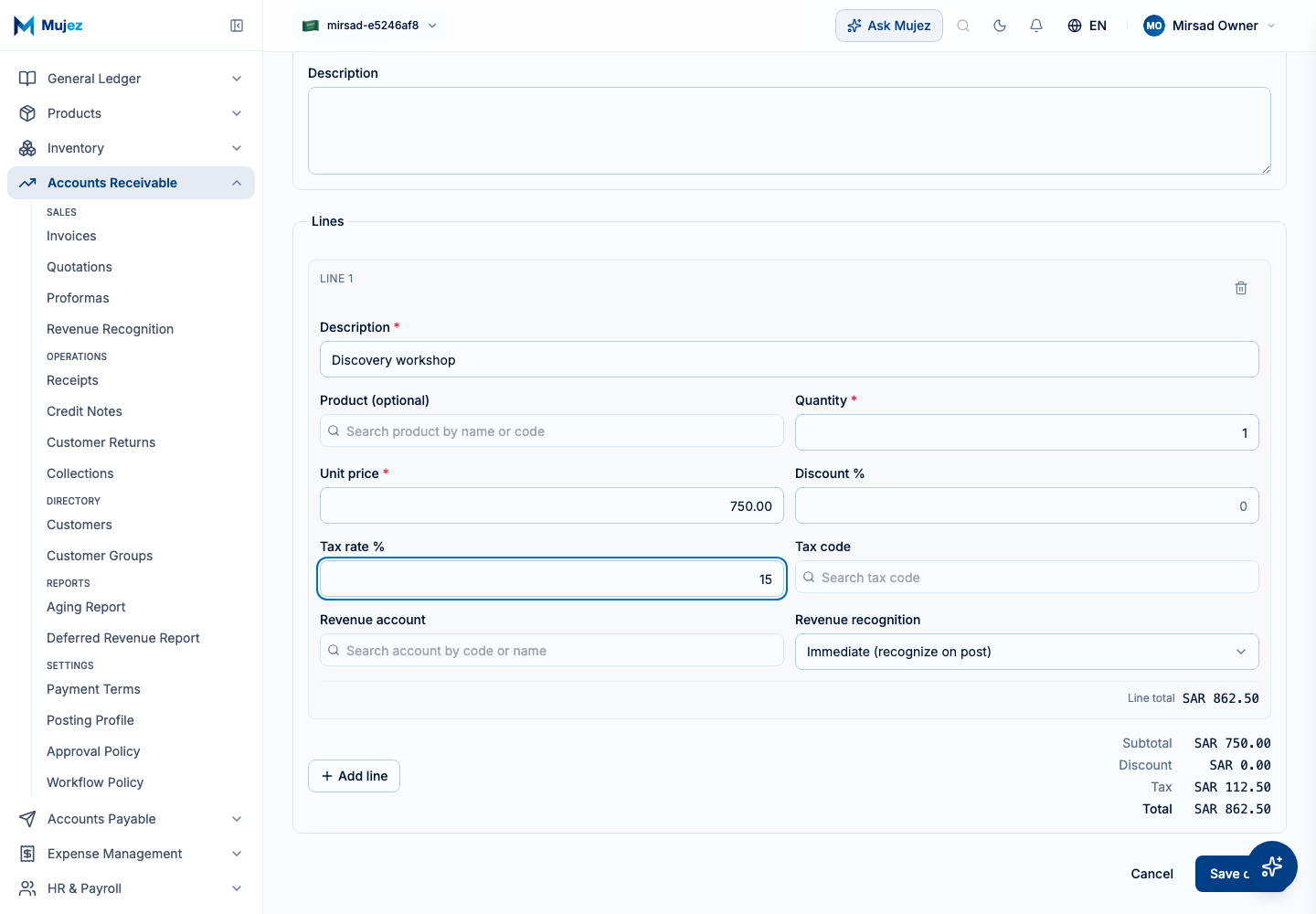Edit Line 1 description Discovery workshop

pos(790,359)
